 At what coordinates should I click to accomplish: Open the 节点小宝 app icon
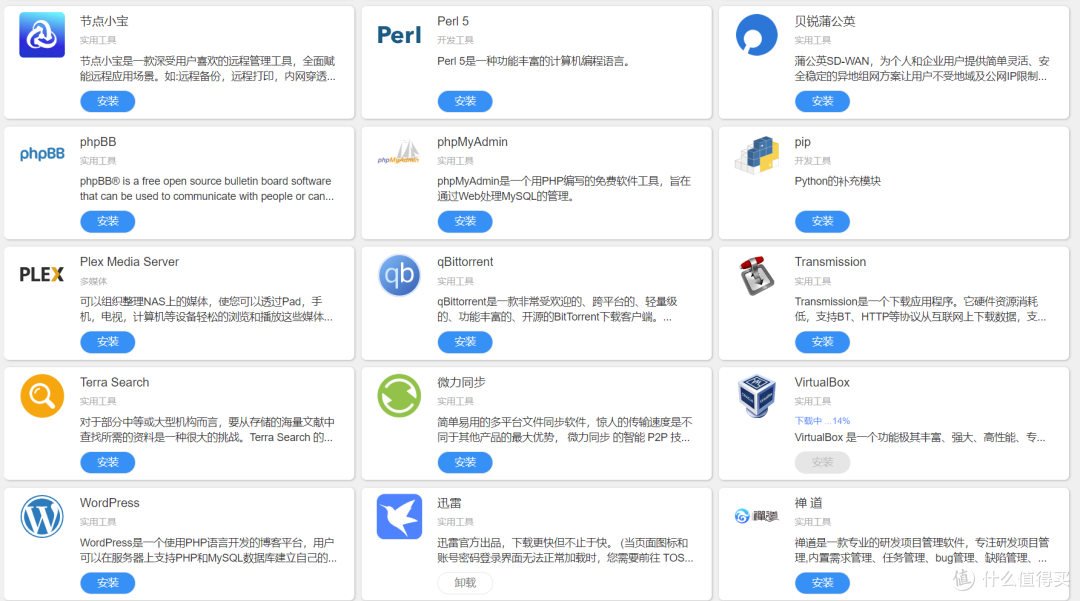pyautogui.click(x=42, y=35)
